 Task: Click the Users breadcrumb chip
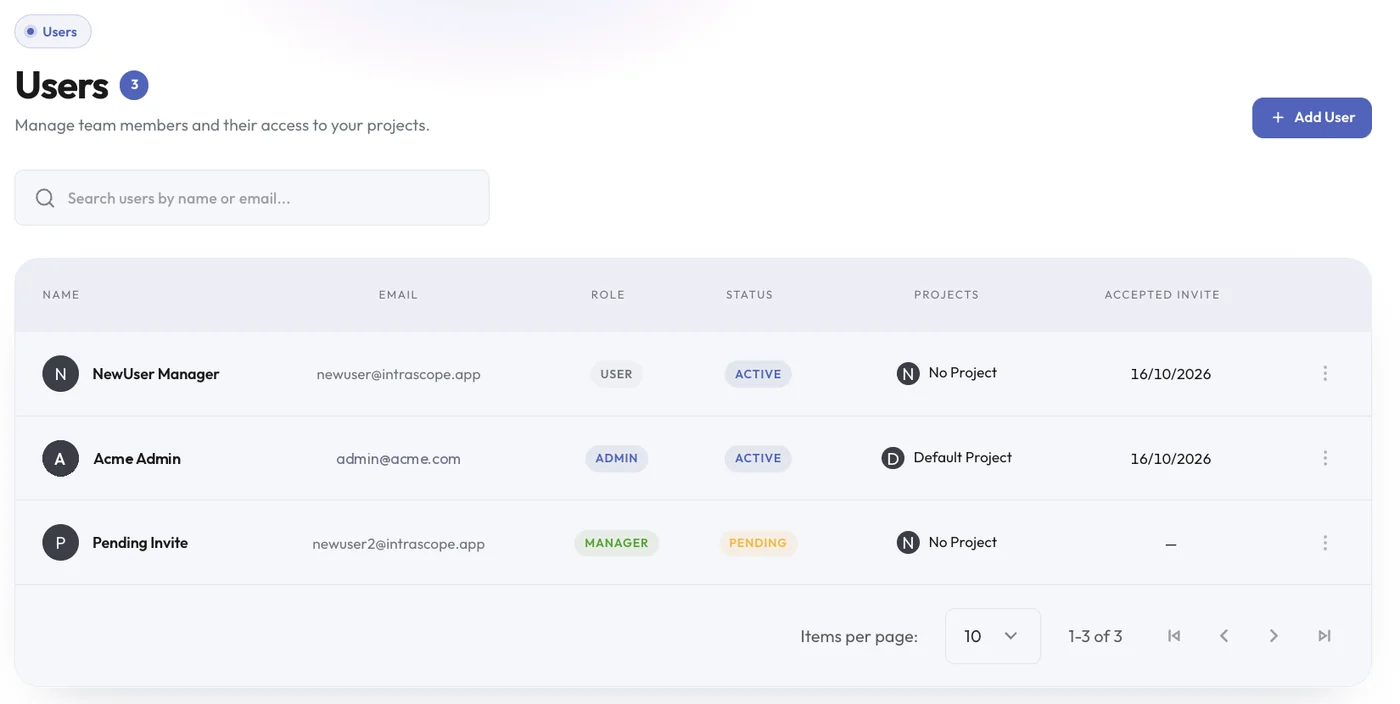click(x=53, y=32)
